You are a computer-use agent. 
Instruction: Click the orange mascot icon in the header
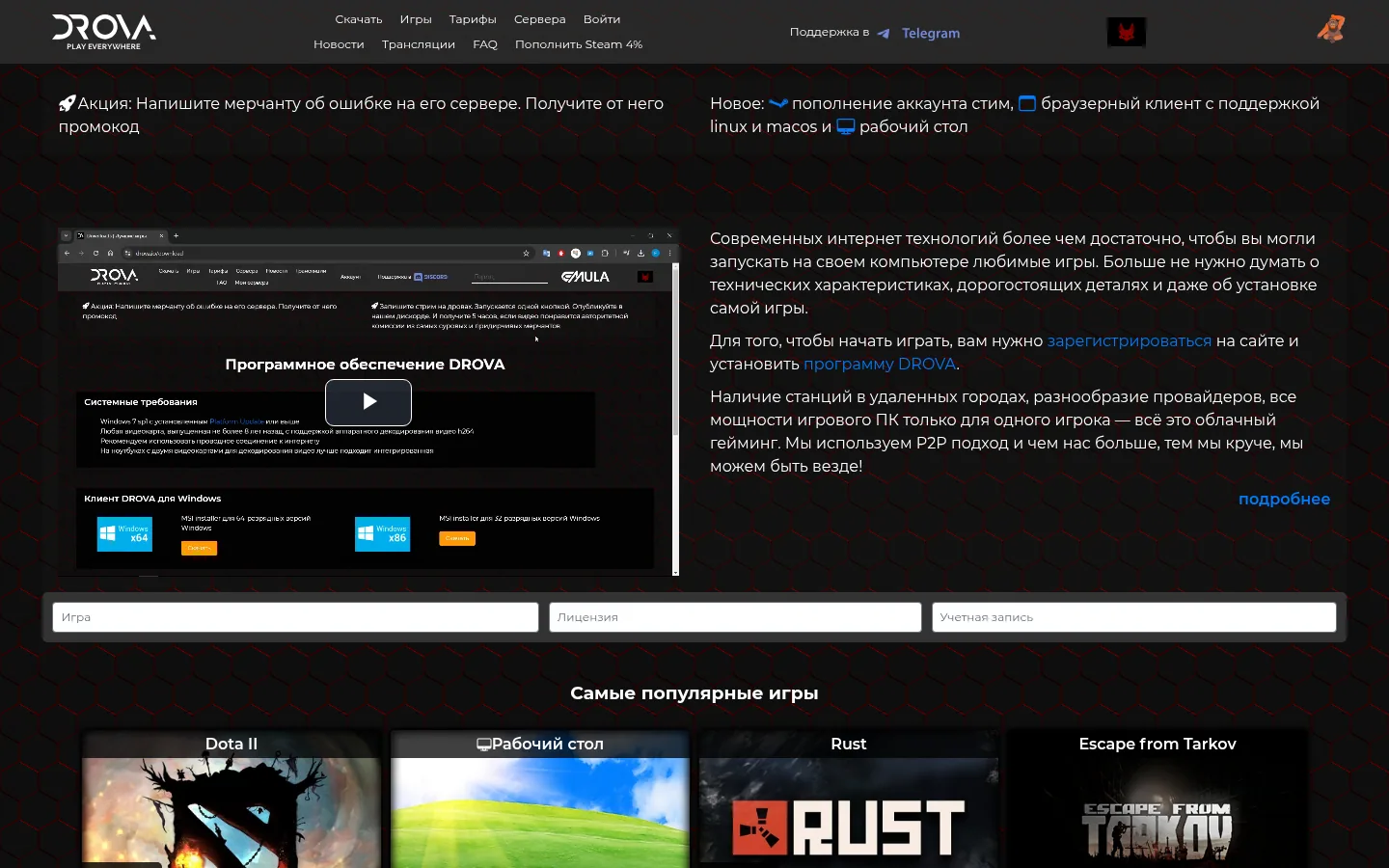pyautogui.click(x=1331, y=29)
